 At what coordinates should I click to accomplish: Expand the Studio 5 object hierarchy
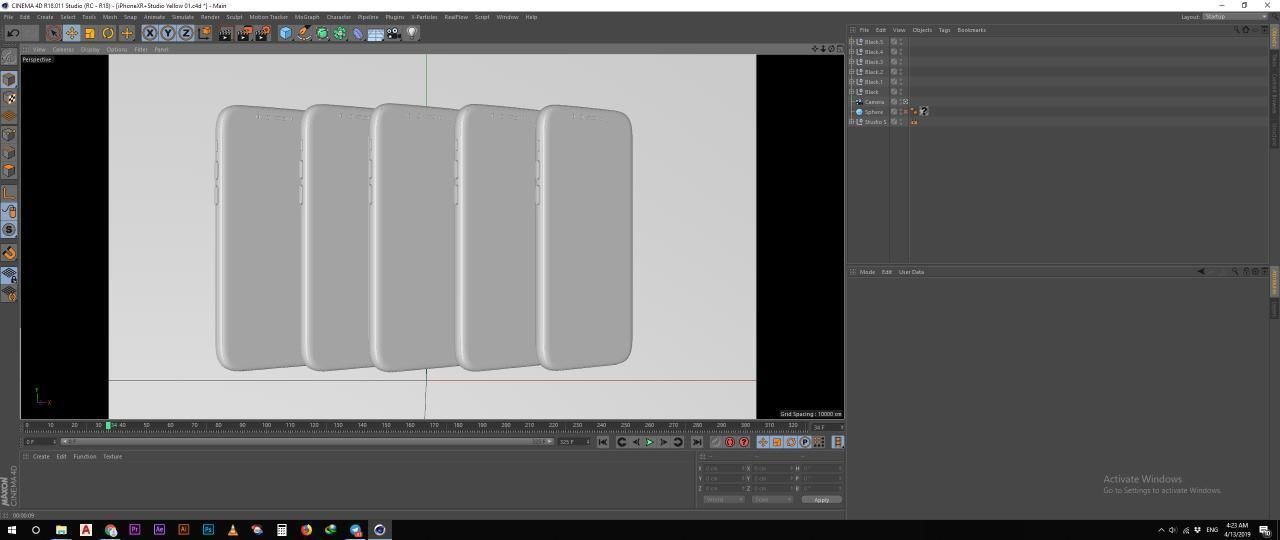pyautogui.click(x=852, y=122)
